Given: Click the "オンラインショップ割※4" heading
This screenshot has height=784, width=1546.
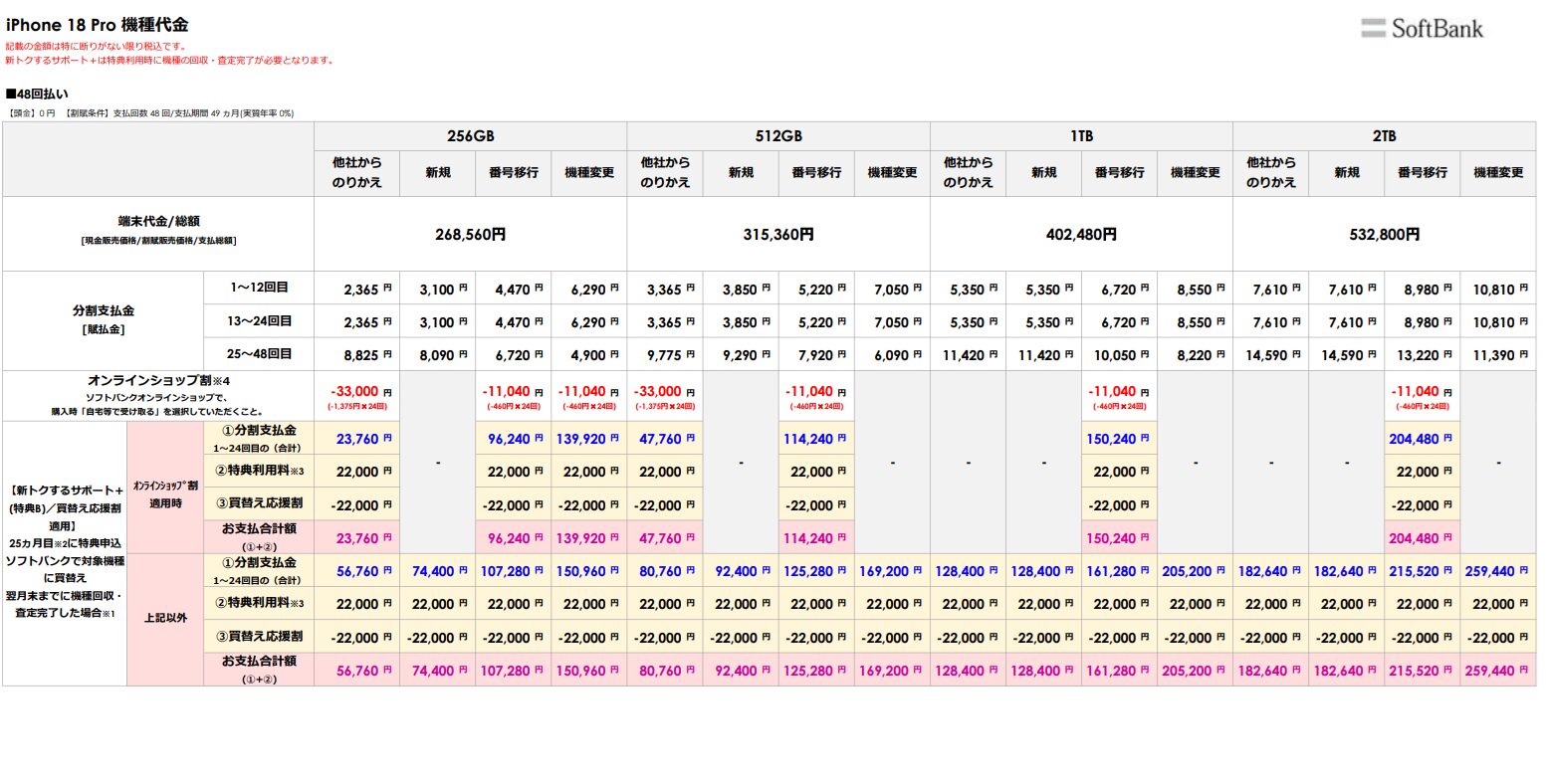Looking at the screenshot, I should pos(158,381).
